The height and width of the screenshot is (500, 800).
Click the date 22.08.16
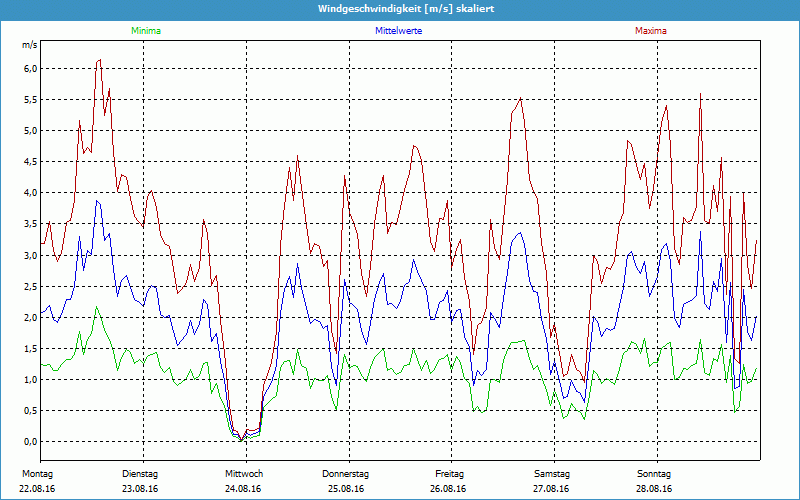coord(37,489)
